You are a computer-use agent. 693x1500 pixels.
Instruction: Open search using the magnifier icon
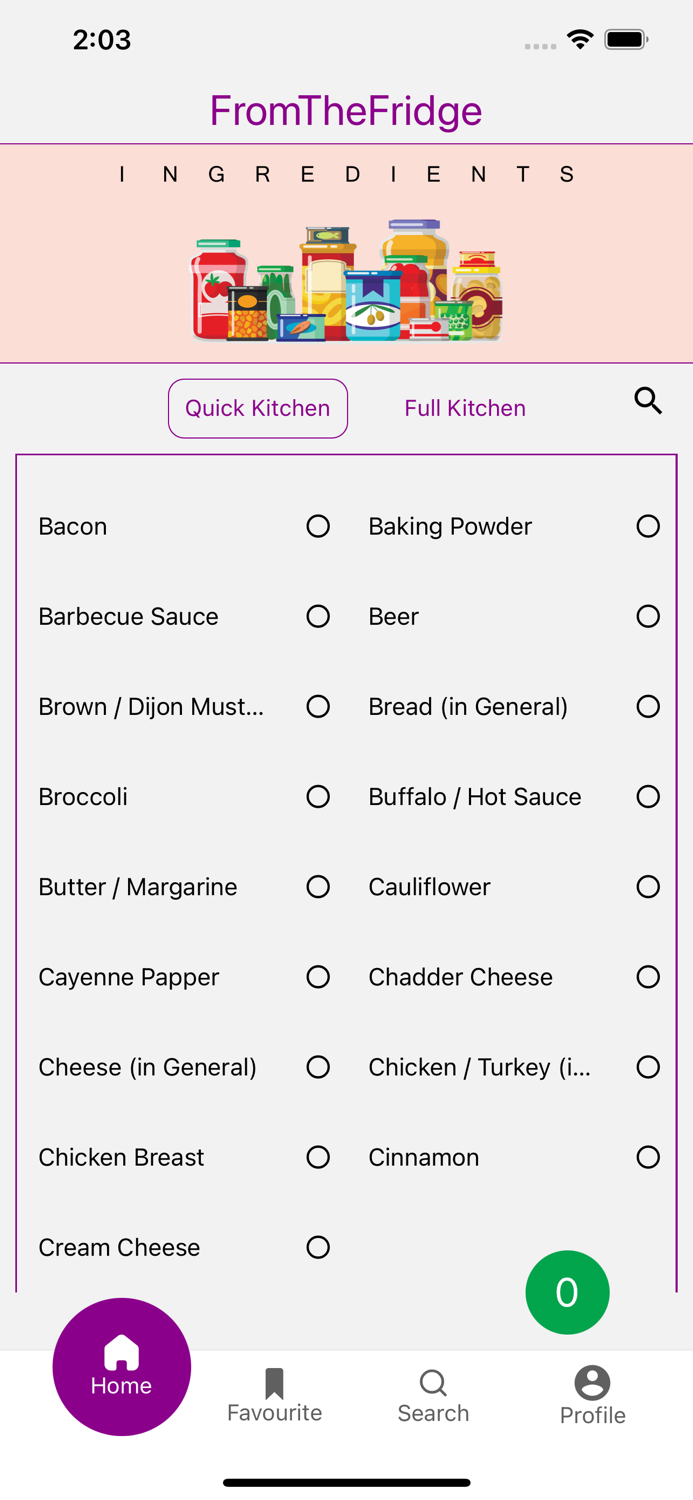pyautogui.click(x=648, y=400)
